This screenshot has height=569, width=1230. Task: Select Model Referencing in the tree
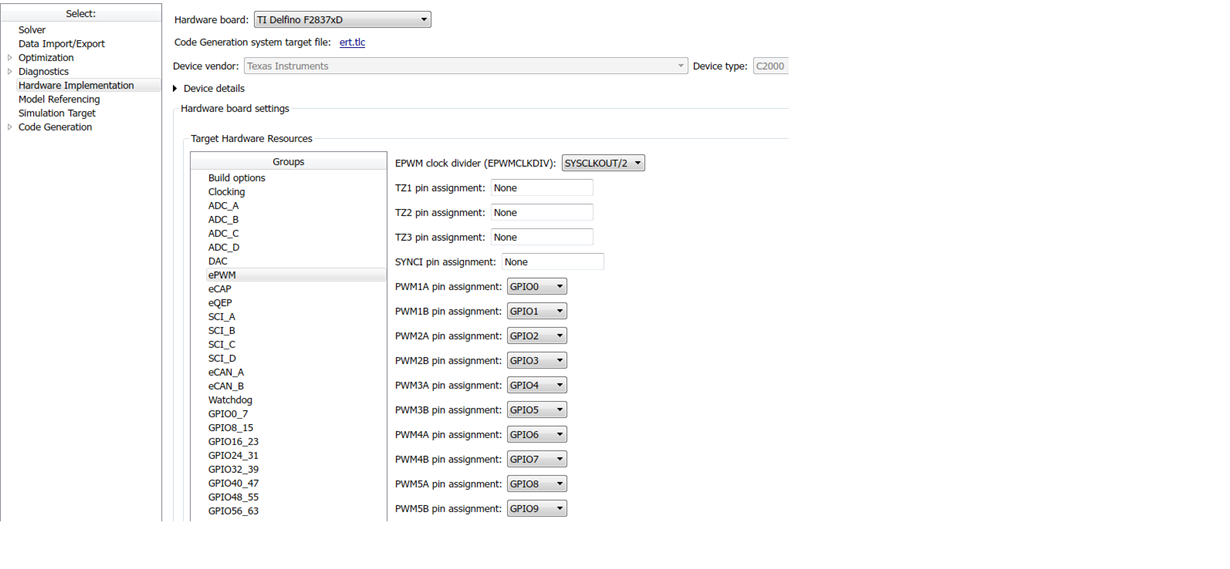pos(59,100)
